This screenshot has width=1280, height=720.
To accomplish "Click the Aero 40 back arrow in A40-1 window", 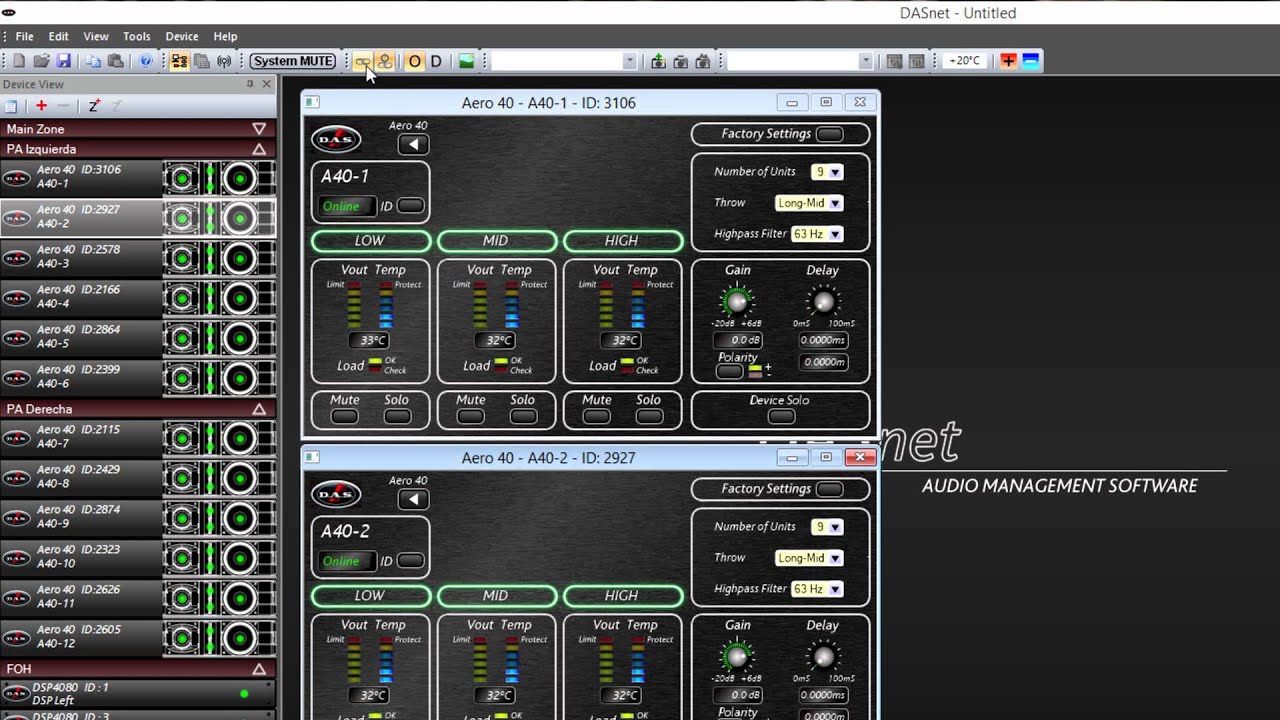I will click(413, 144).
